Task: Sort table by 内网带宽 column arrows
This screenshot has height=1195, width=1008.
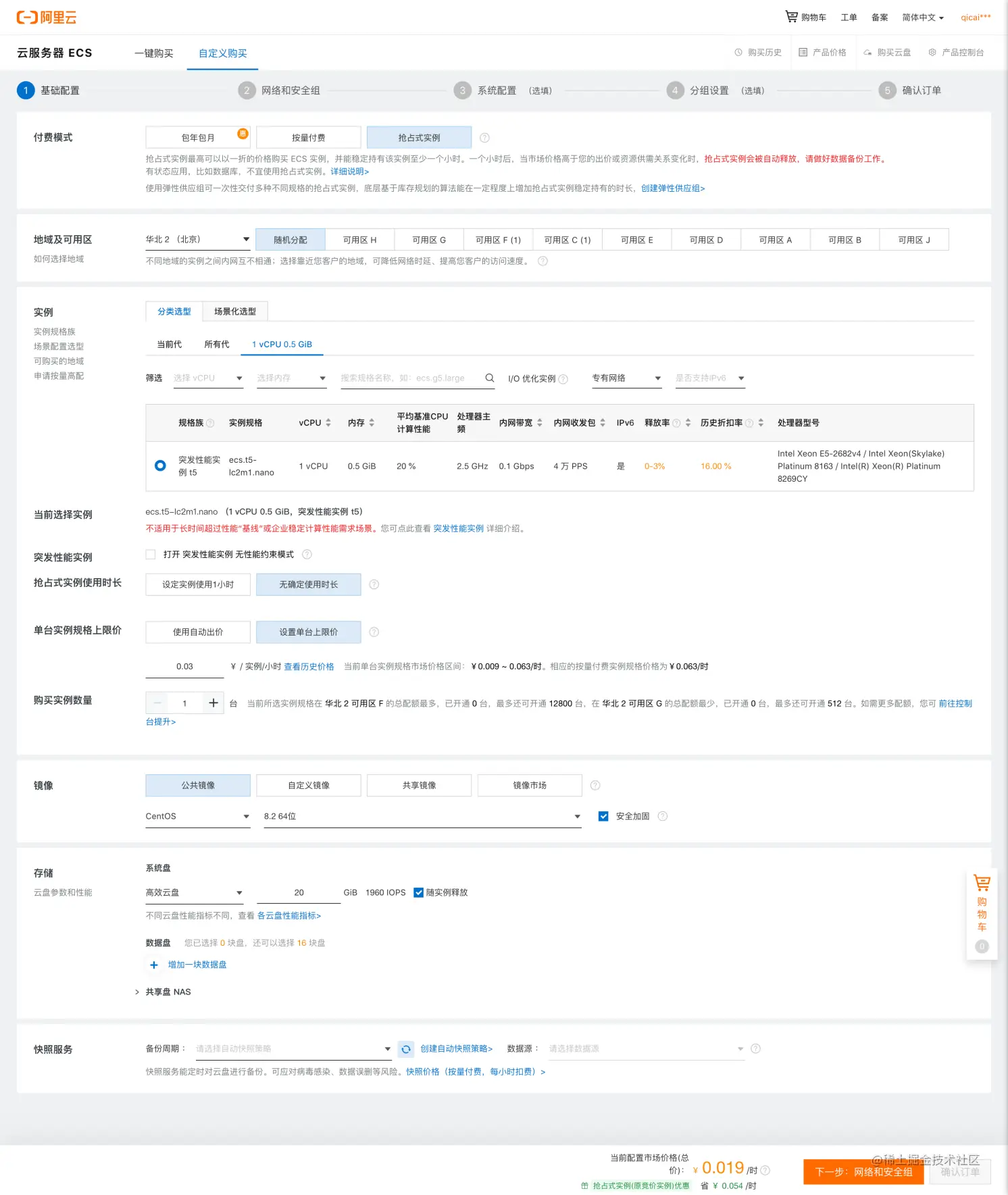Action: [x=540, y=422]
